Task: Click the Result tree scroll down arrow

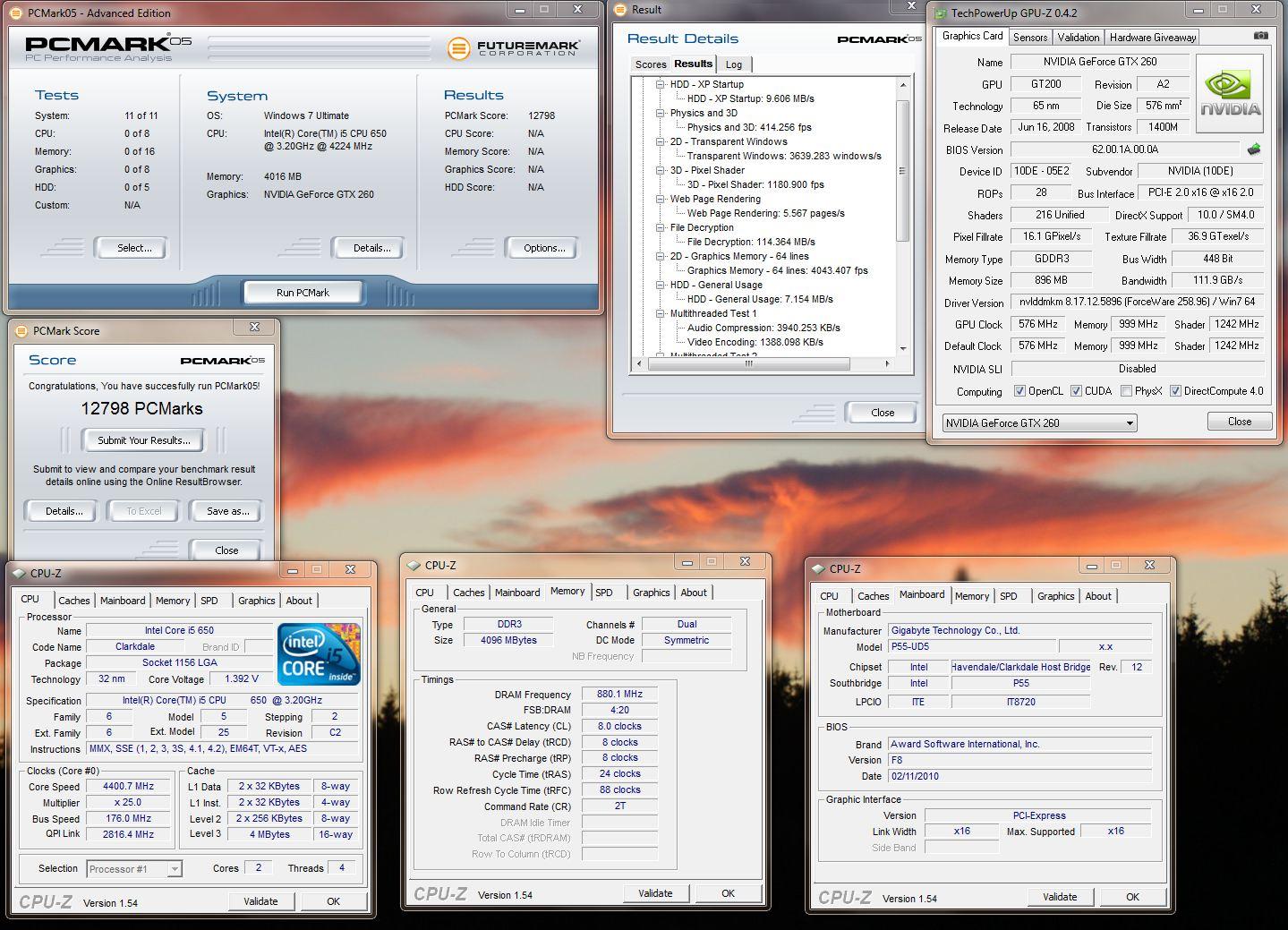Action: click(902, 348)
